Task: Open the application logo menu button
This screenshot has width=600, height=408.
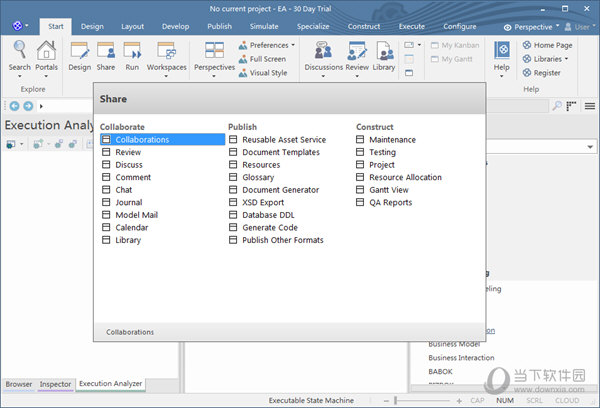Action: [18, 26]
